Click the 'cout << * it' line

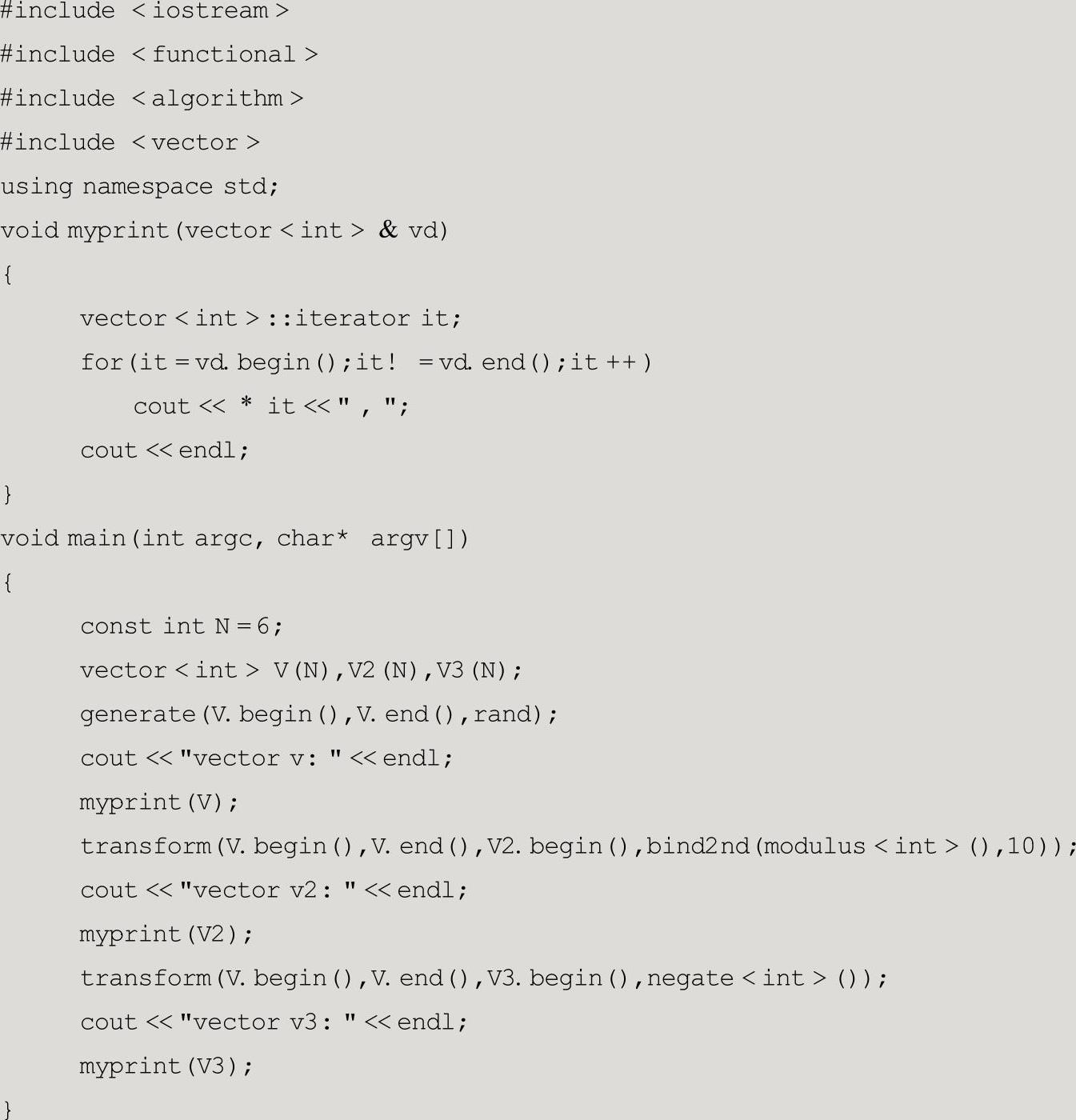[x=271, y=406]
